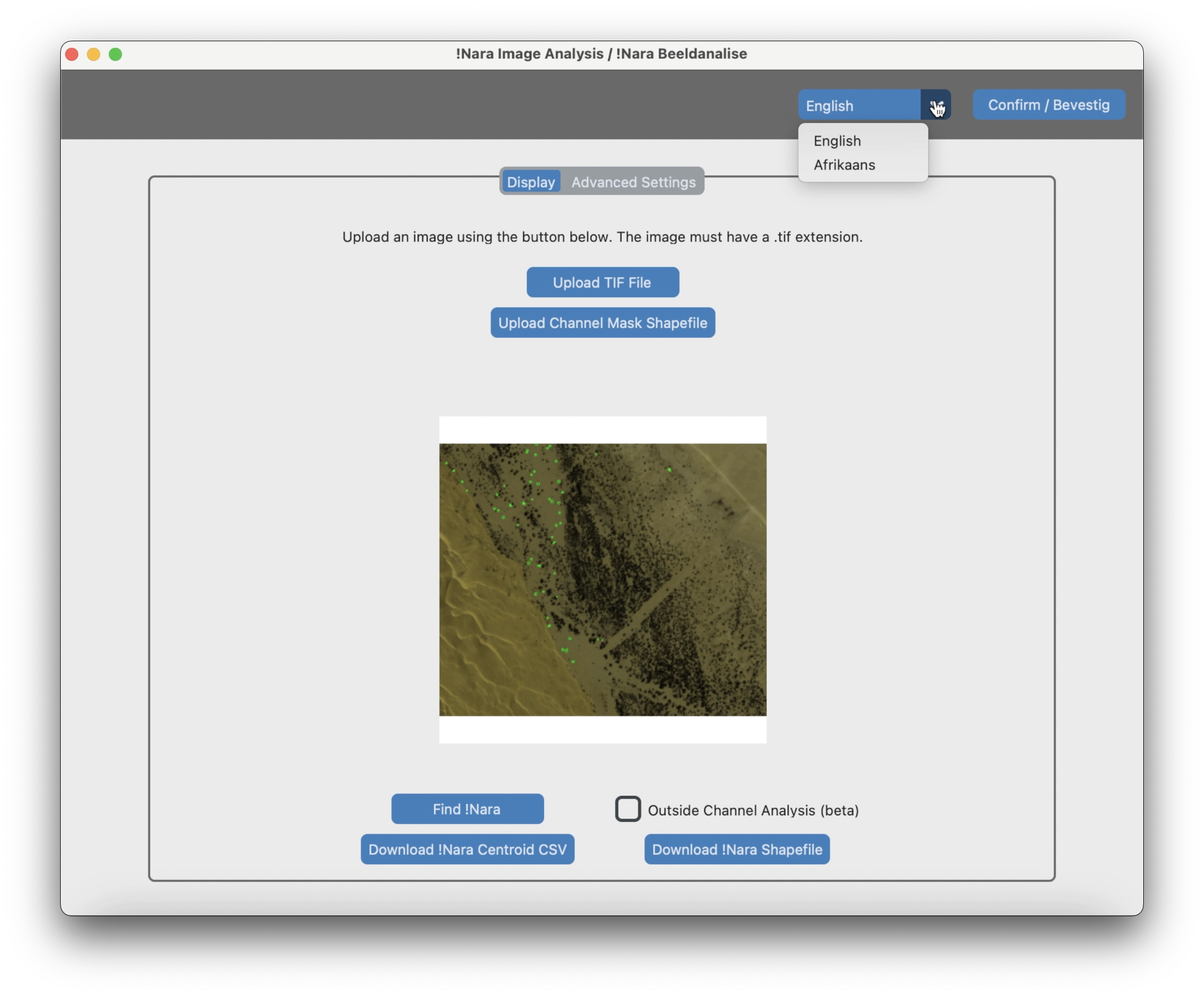Click the upload instruction text about .tif
This screenshot has height=996, width=1204.
602,237
